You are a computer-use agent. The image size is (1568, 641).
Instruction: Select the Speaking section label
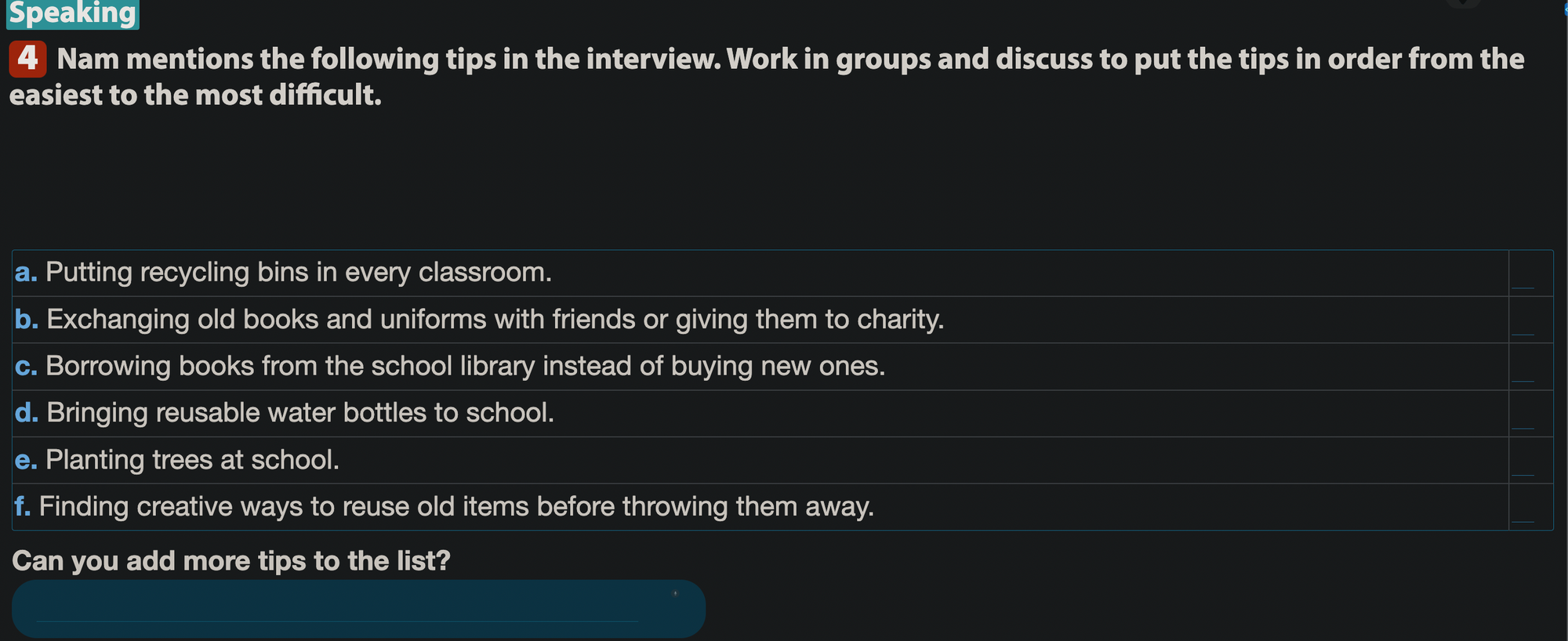click(72, 13)
